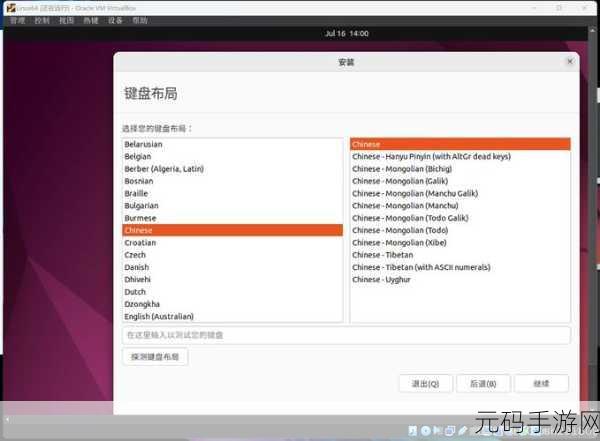
Task: Select Chinese - Mongolian (Xibe) variant
Action: click(460, 243)
